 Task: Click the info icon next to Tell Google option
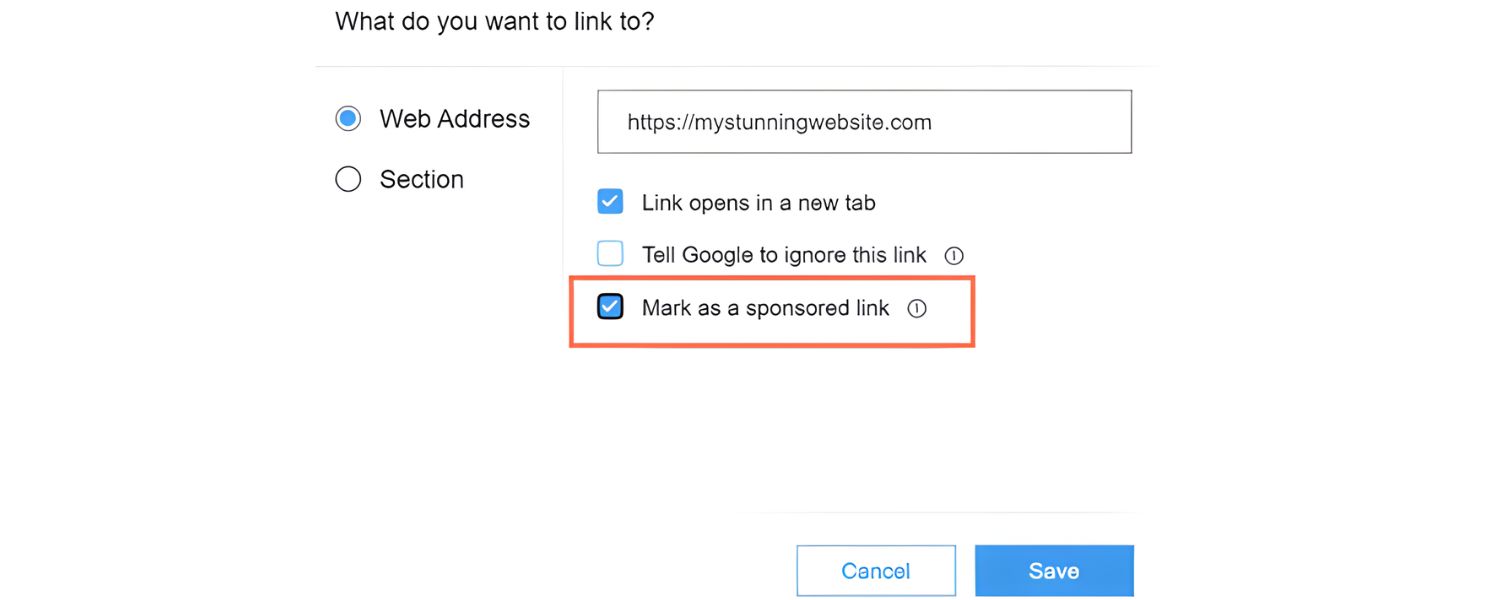pyautogui.click(x=954, y=255)
